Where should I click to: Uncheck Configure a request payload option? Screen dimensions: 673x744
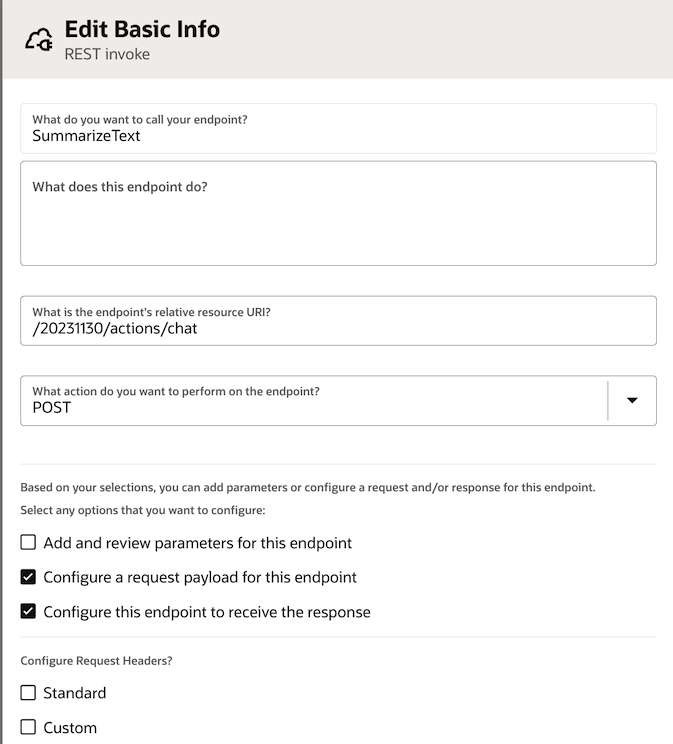point(28,577)
